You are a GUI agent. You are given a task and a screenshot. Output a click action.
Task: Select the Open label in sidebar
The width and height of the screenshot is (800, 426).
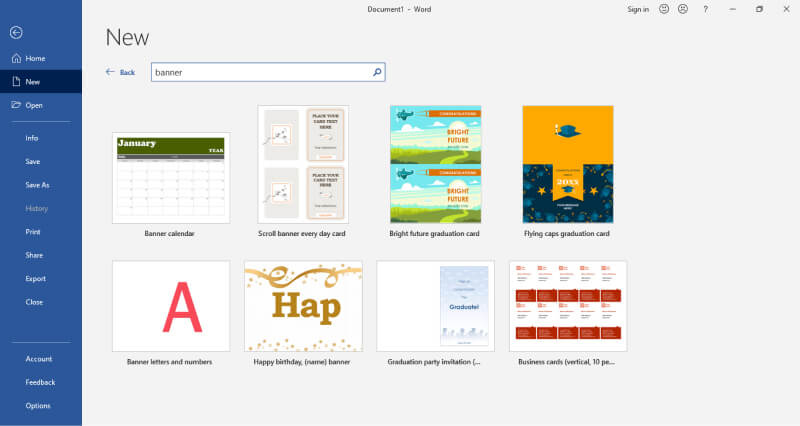click(x=34, y=106)
